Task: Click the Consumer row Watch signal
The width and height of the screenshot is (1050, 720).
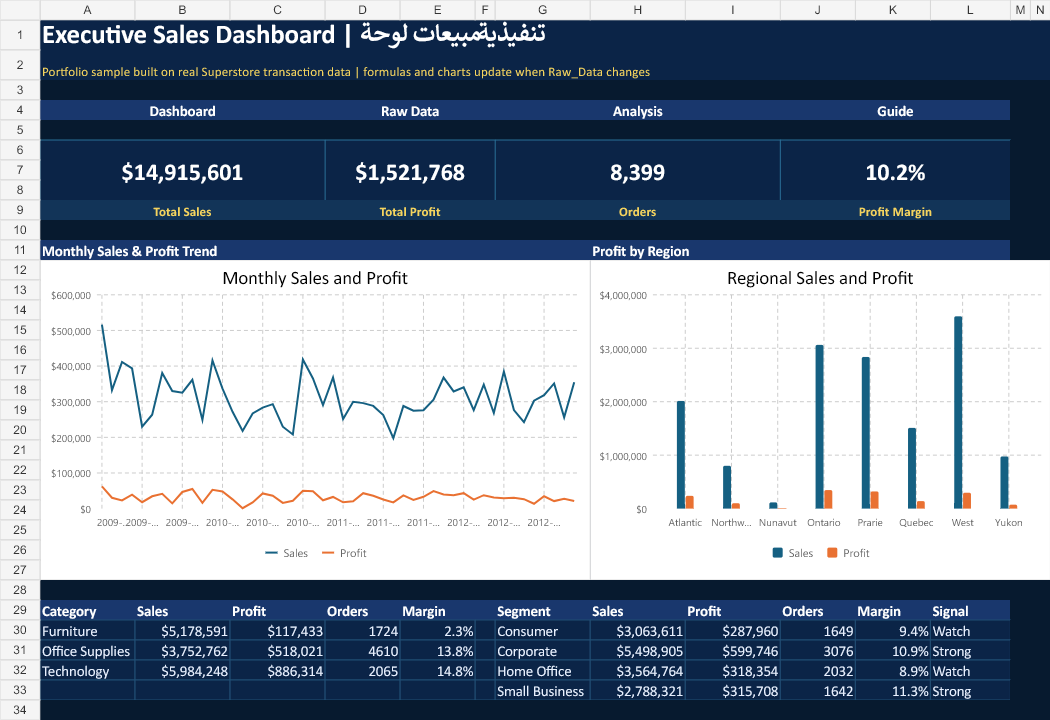Action: pyautogui.click(x=970, y=631)
